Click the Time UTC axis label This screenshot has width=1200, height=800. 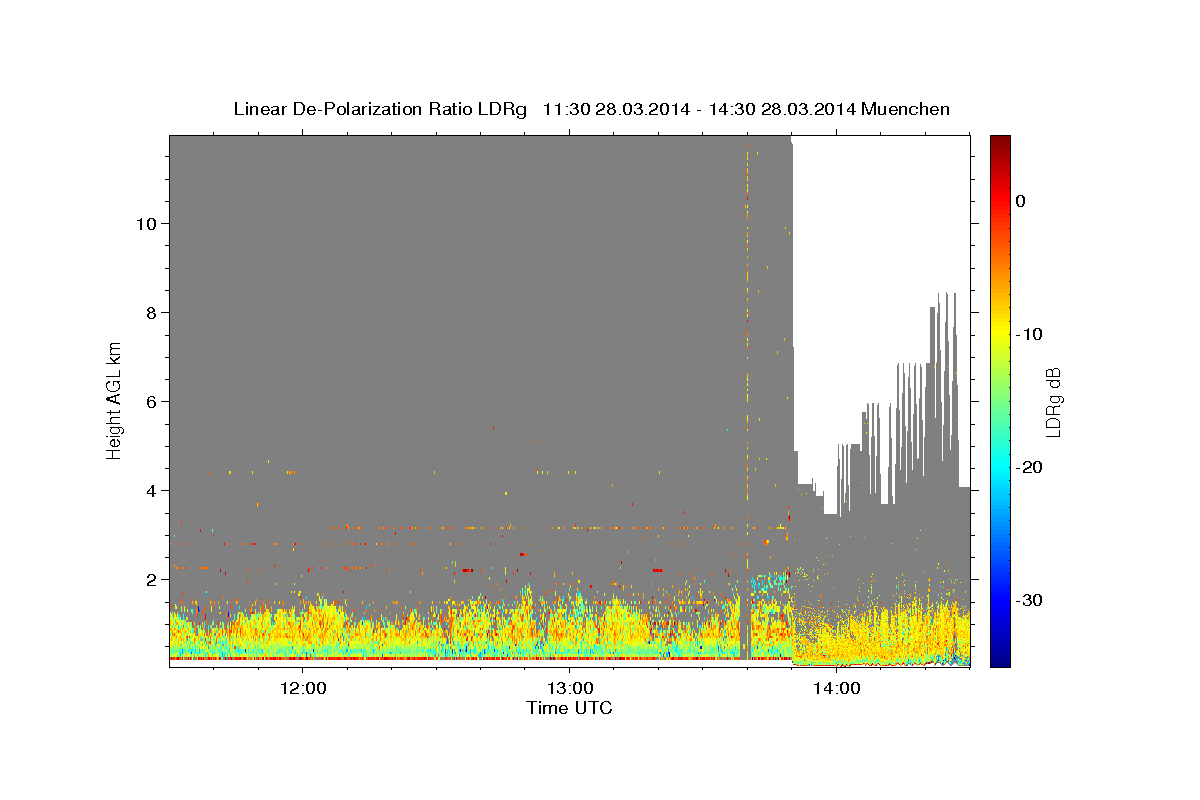point(569,708)
